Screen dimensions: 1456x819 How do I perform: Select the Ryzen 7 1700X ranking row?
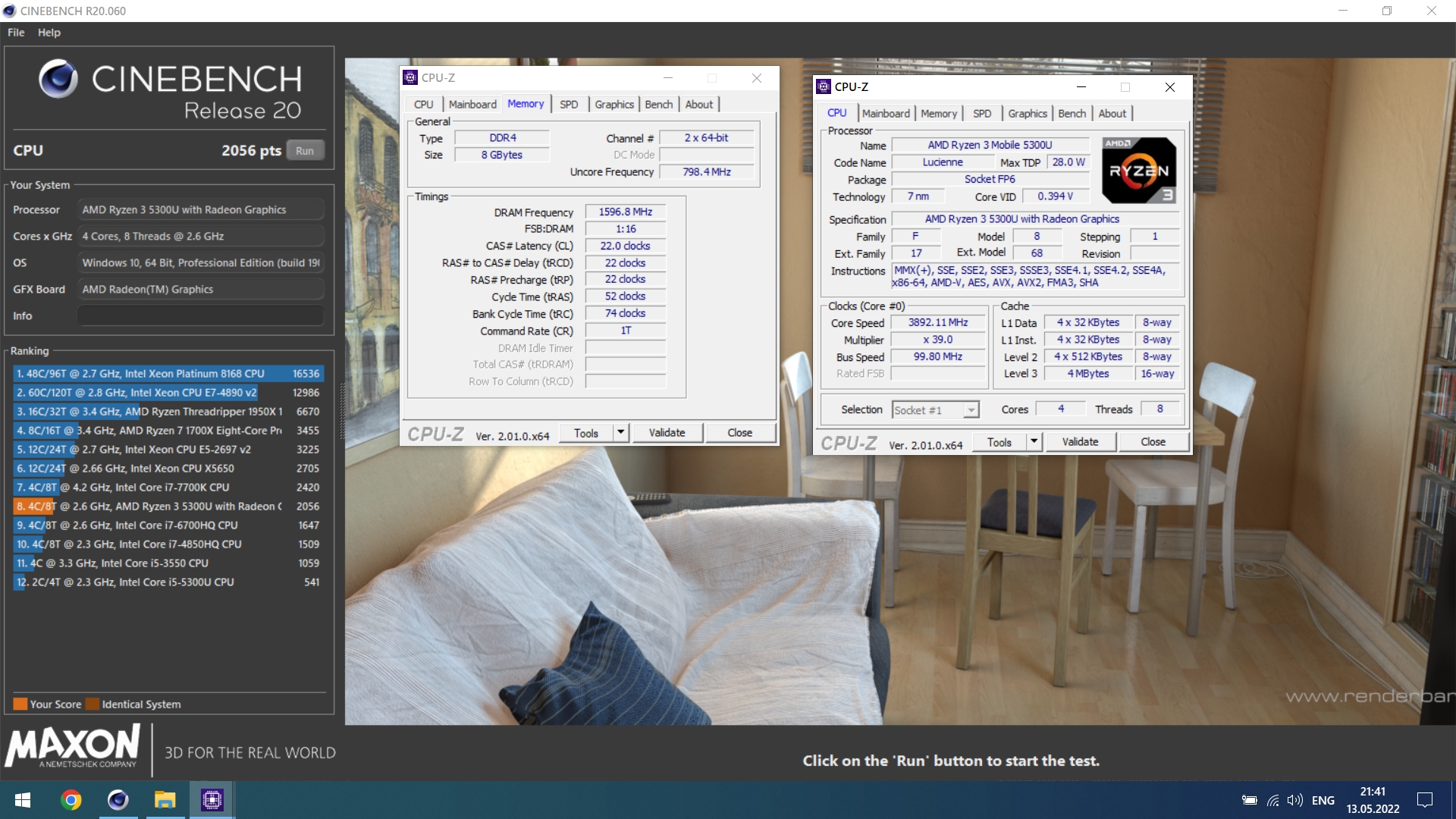(168, 431)
